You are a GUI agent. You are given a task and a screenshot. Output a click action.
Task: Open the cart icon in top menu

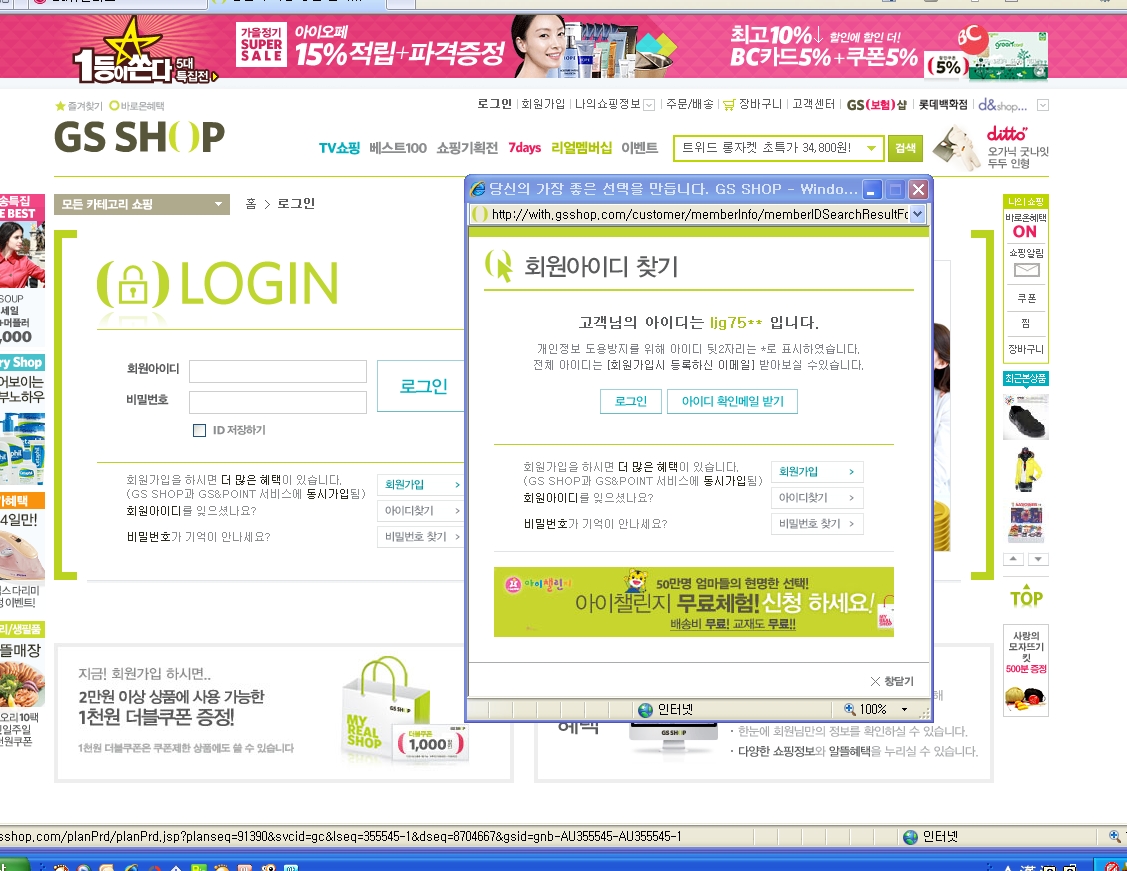(729, 105)
